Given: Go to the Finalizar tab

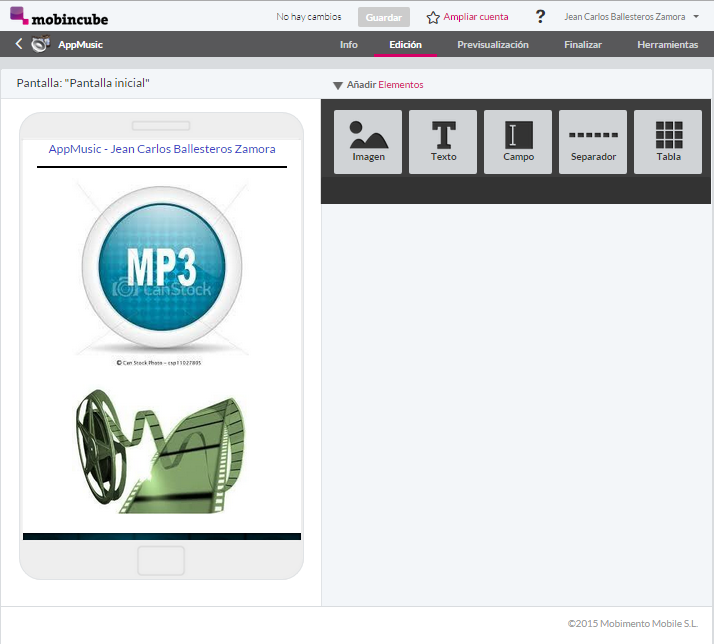Looking at the screenshot, I should click(x=582, y=45).
